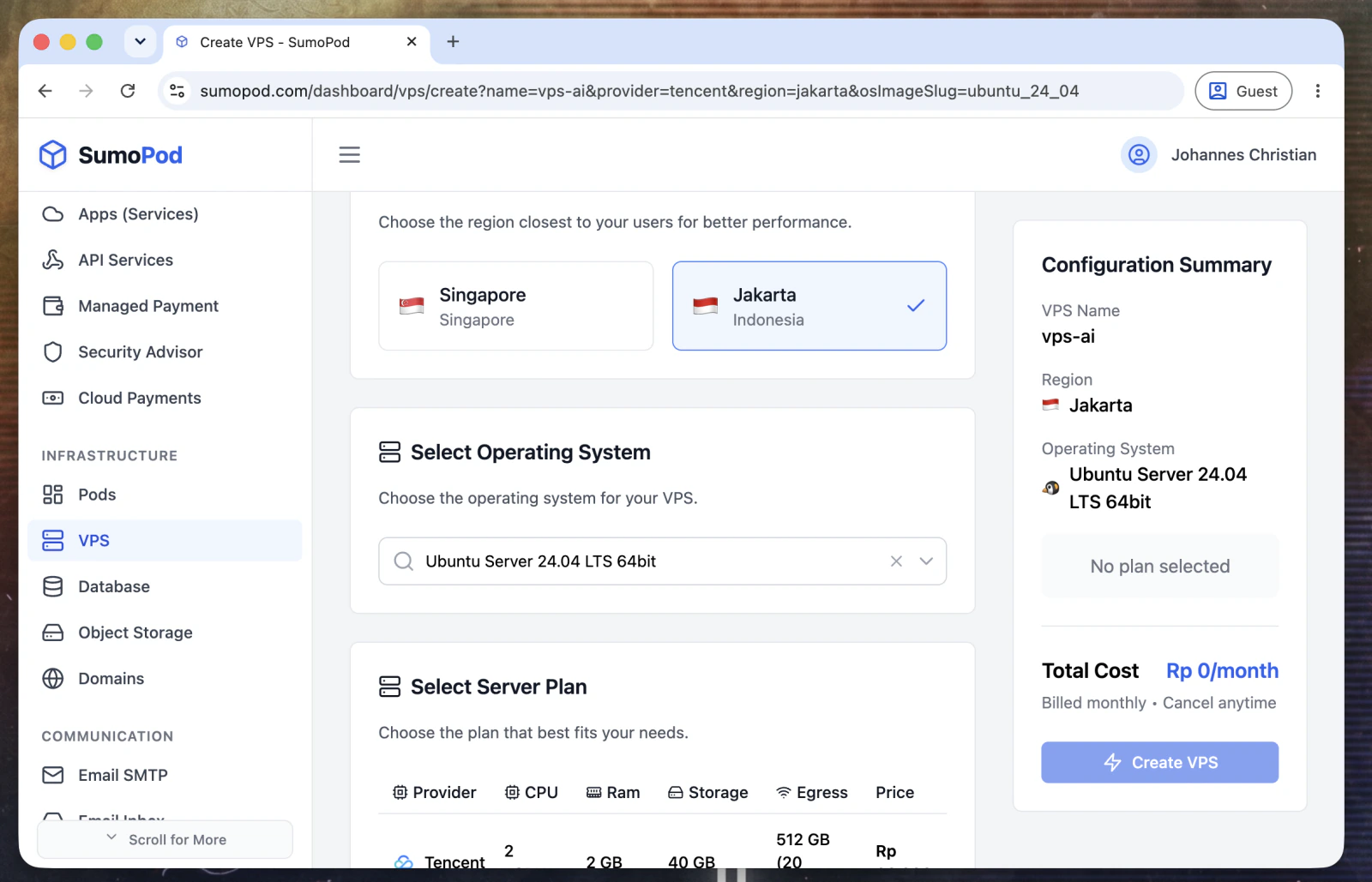Click Scroll for More in sidebar
This screenshot has height=882, width=1372.
[x=165, y=840]
